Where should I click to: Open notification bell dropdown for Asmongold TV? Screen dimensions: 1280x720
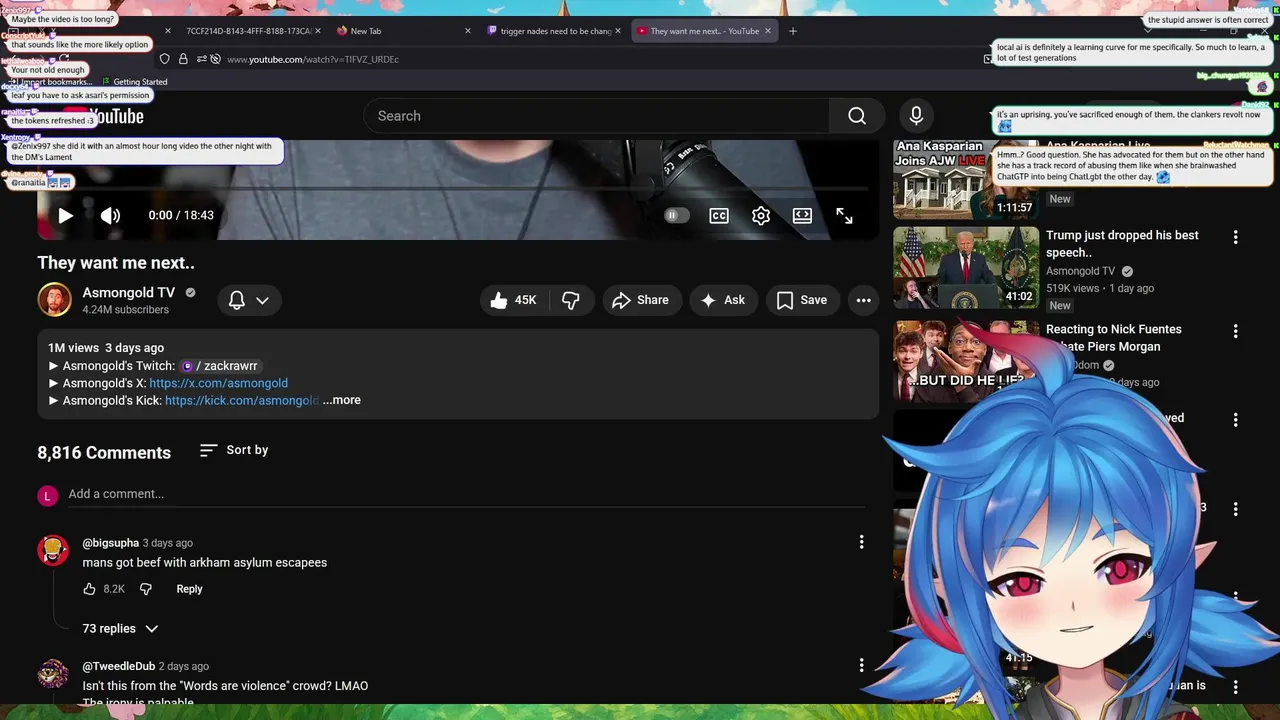point(249,300)
